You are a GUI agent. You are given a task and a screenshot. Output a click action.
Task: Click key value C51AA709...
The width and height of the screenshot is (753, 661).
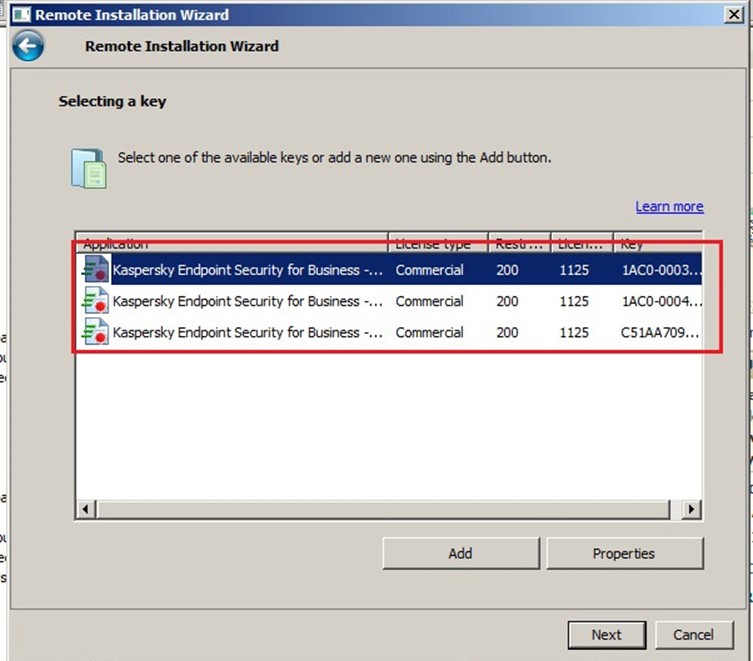660,332
